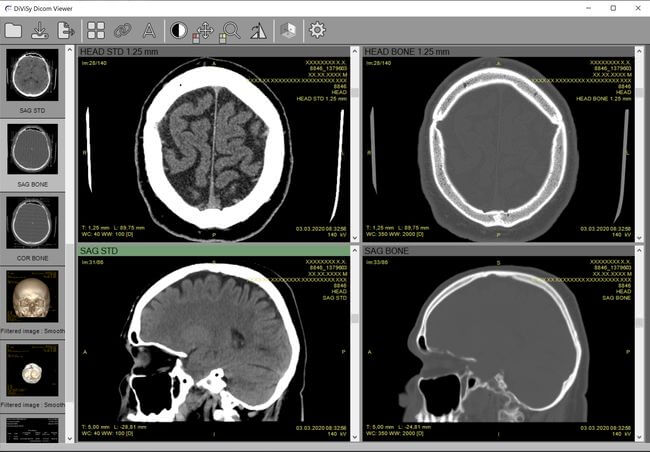Open the grid layout tool
This screenshot has height=452, width=650.
pos(96,30)
